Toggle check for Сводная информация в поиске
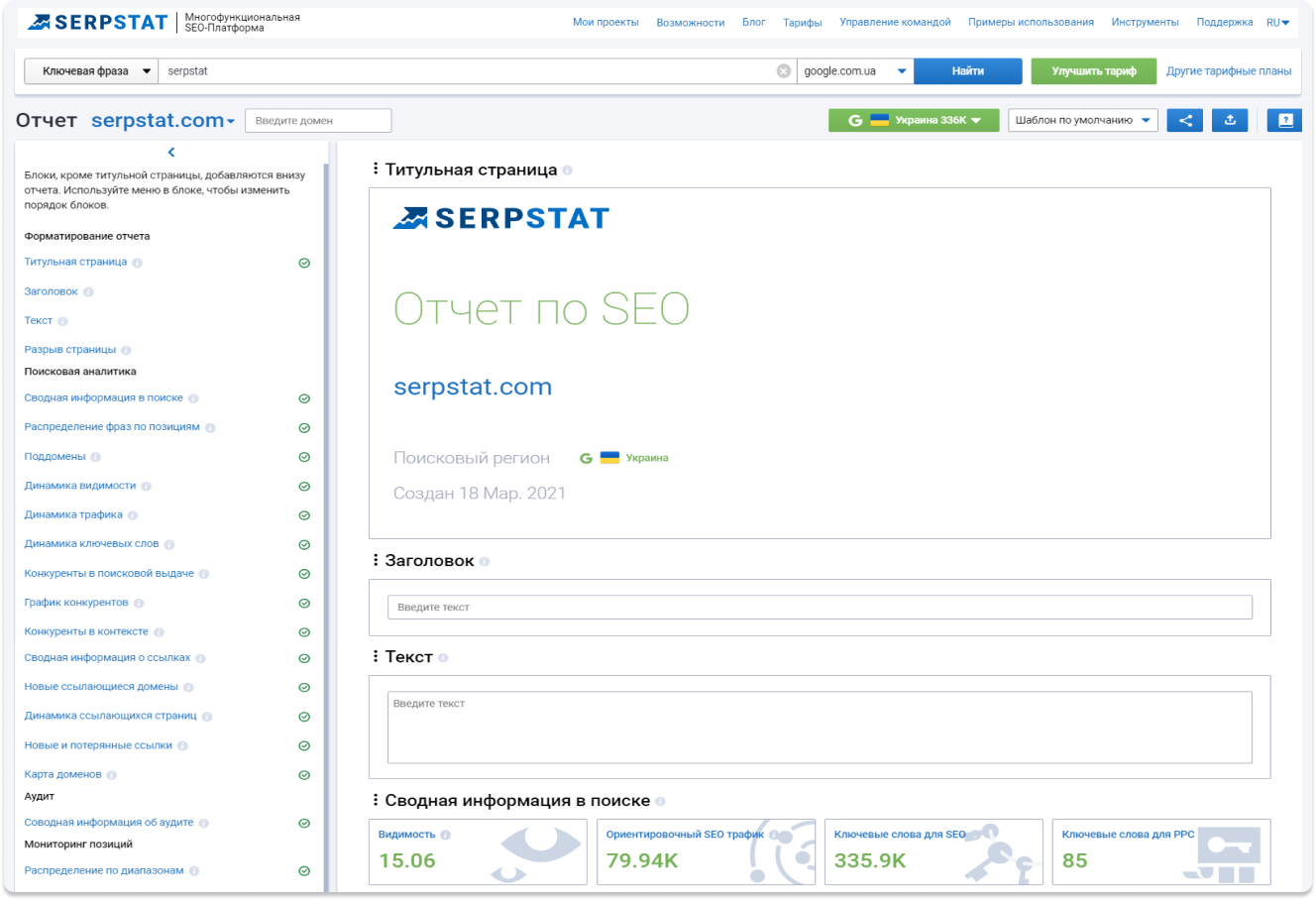 coord(304,398)
